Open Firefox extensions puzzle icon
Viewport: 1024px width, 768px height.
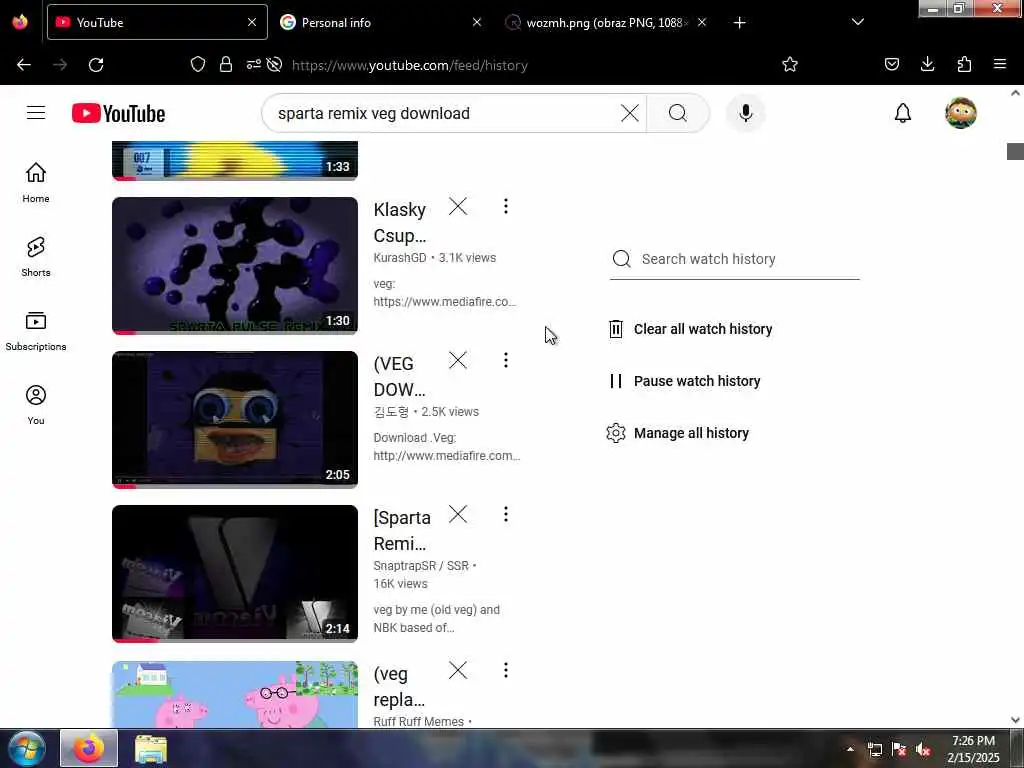point(964,64)
